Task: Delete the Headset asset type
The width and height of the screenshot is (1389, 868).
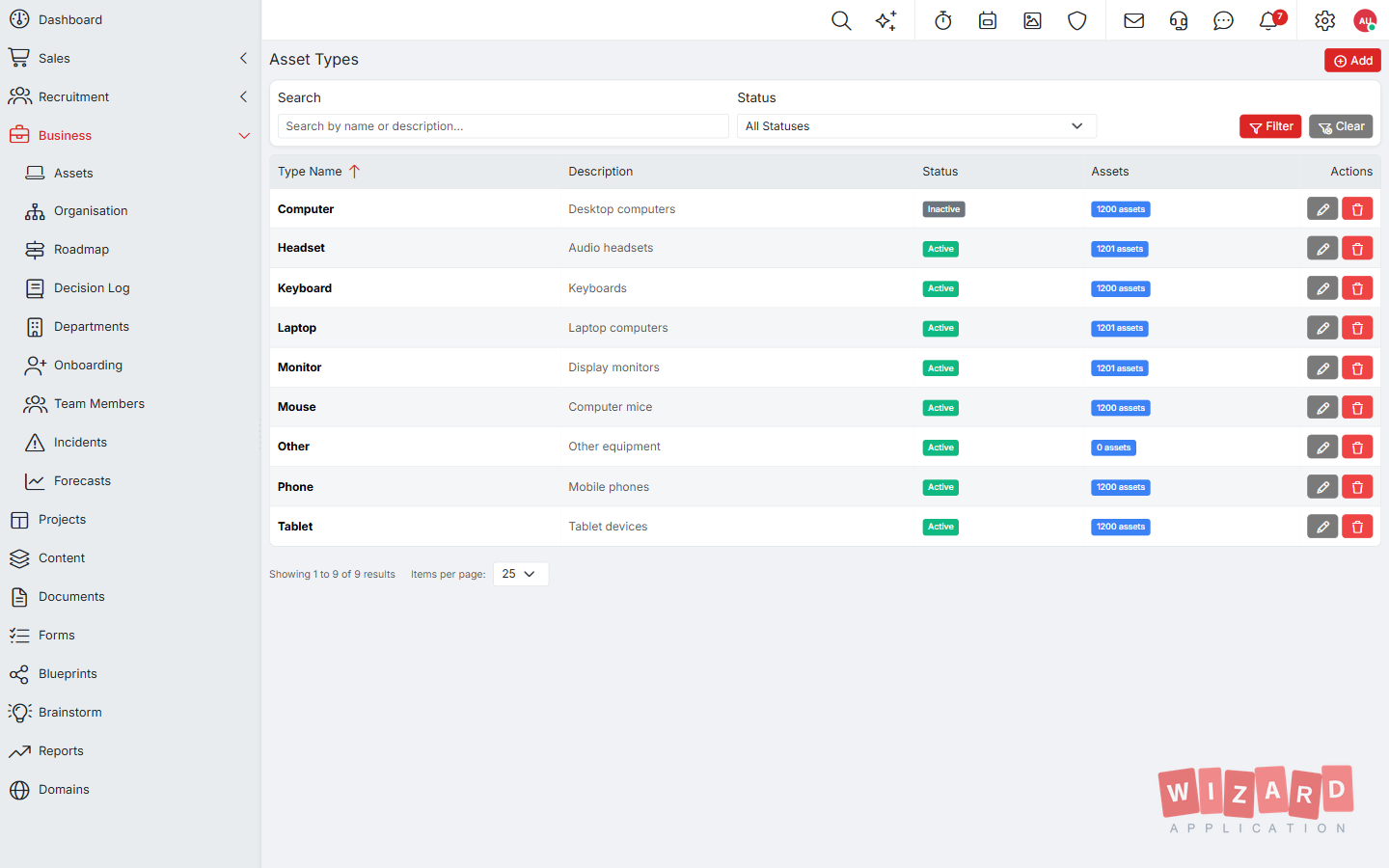Action: tap(1357, 249)
